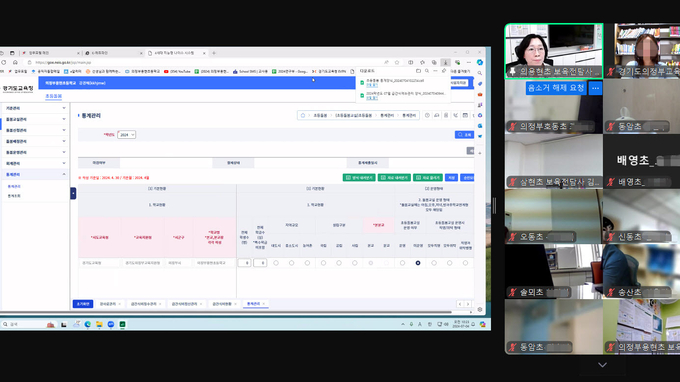Click the home icon in breadcrumb
This screenshot has height=382, width=680.
tap(303, 115)
